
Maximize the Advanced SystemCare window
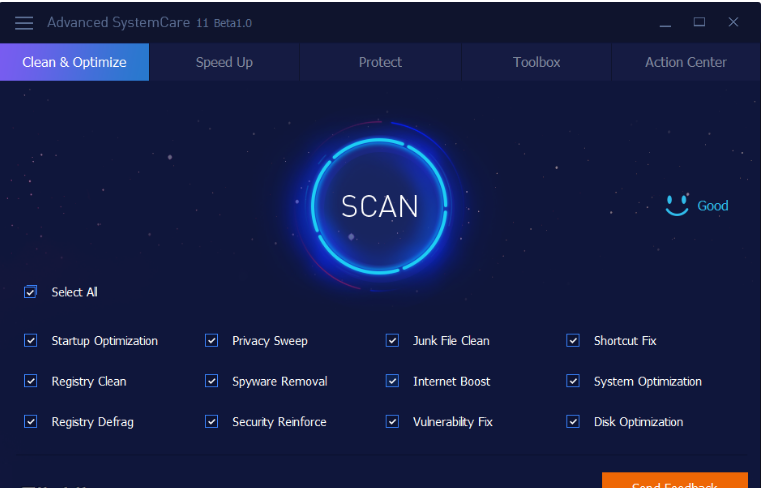click(x=699, y=22)
